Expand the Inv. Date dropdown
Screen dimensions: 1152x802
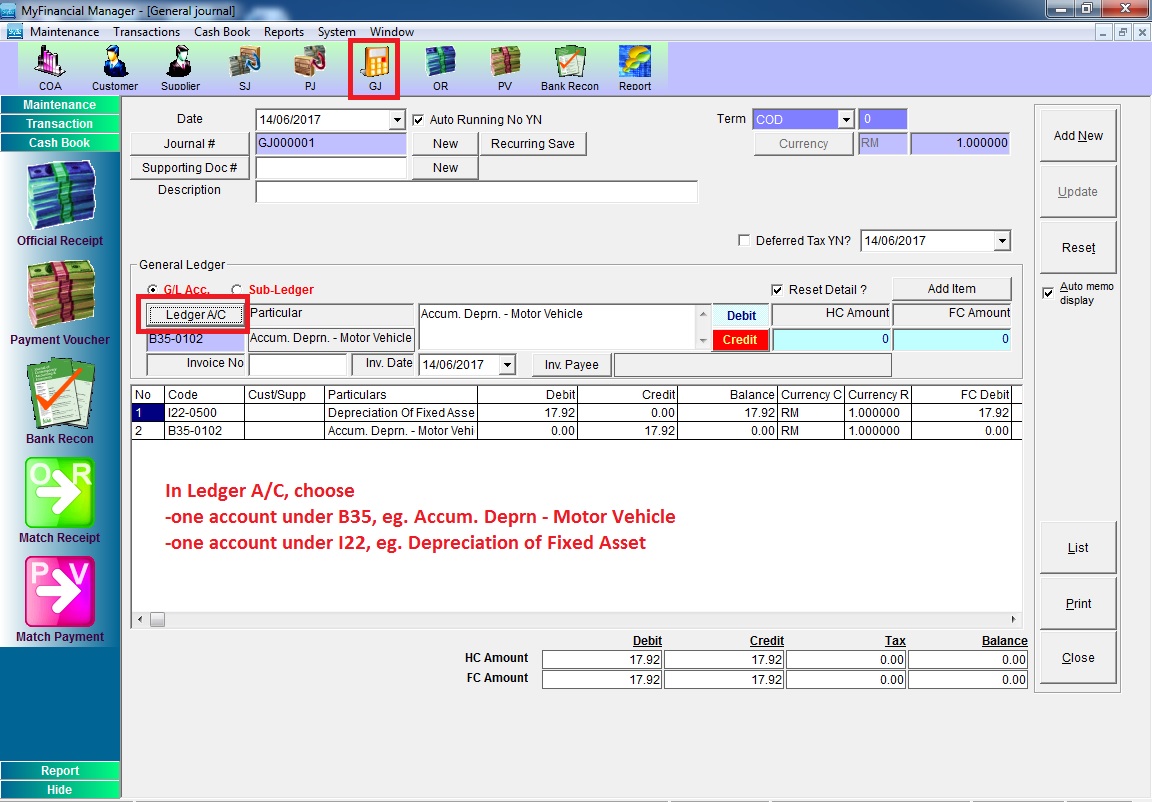tap(507, 364)
